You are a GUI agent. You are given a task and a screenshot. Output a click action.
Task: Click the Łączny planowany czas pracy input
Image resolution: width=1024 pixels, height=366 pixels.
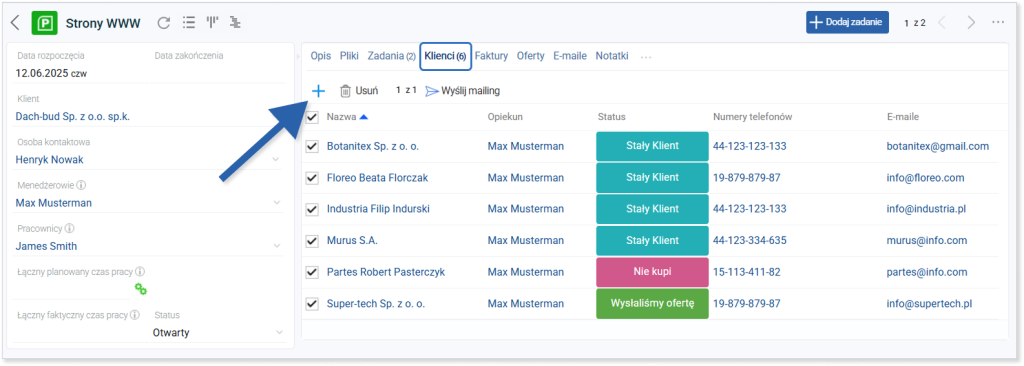click(x=72, y=290)
